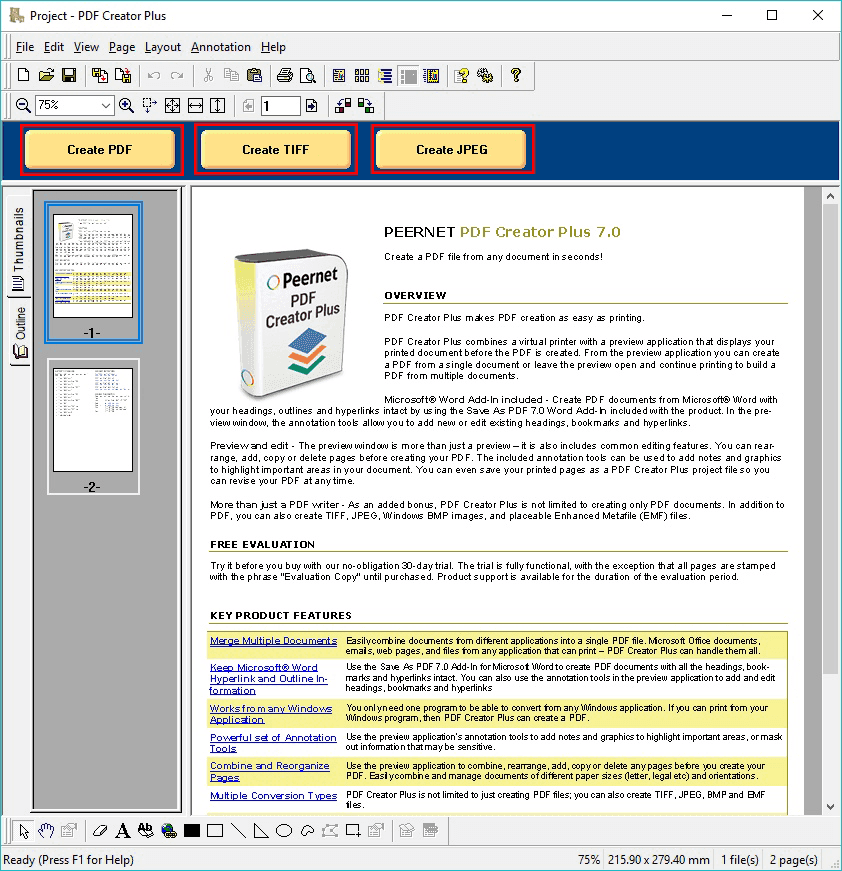Screen dimensions: 842x871
Task: Click the document scrollbar down arrow
Action: point(830,807)
